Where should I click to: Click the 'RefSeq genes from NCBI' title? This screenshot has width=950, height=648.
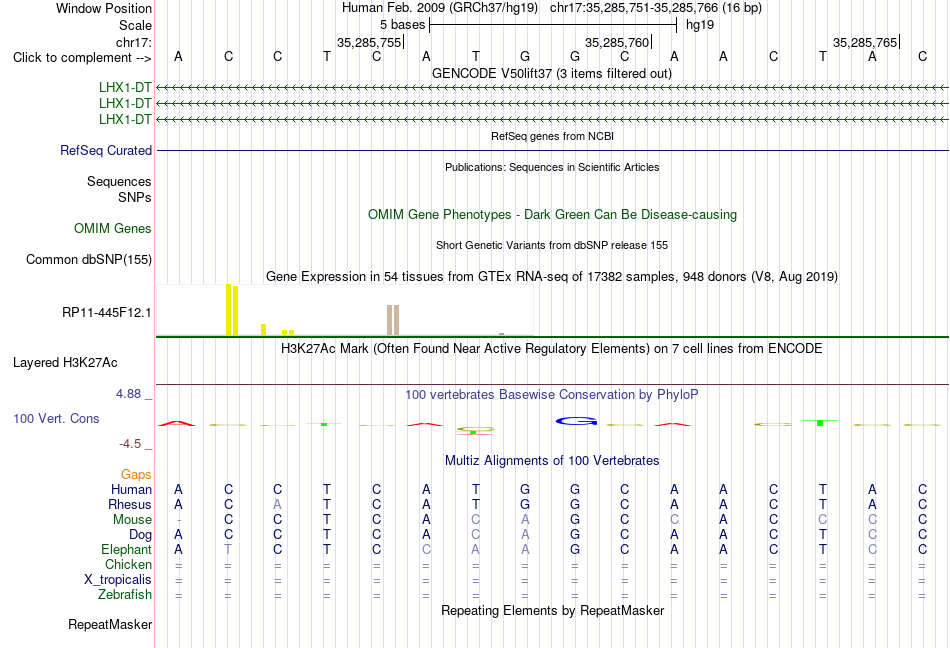[552, 136]
